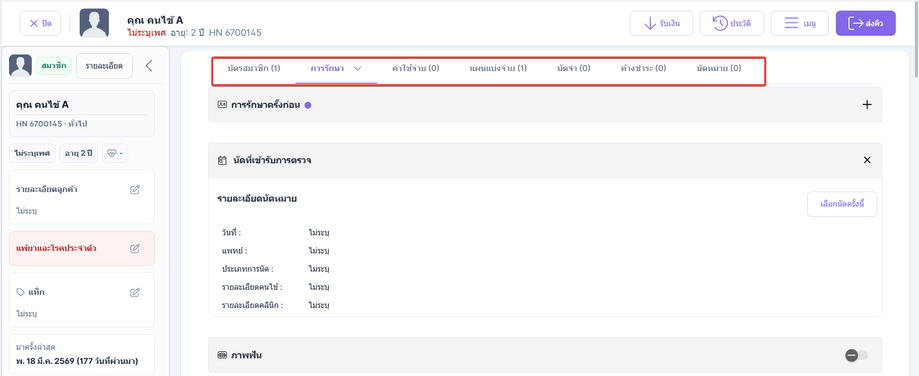Image resolution: width=919 pixels, height=376 pixels.
Task: Click the ปิด close button
Action: click(40, 23)
